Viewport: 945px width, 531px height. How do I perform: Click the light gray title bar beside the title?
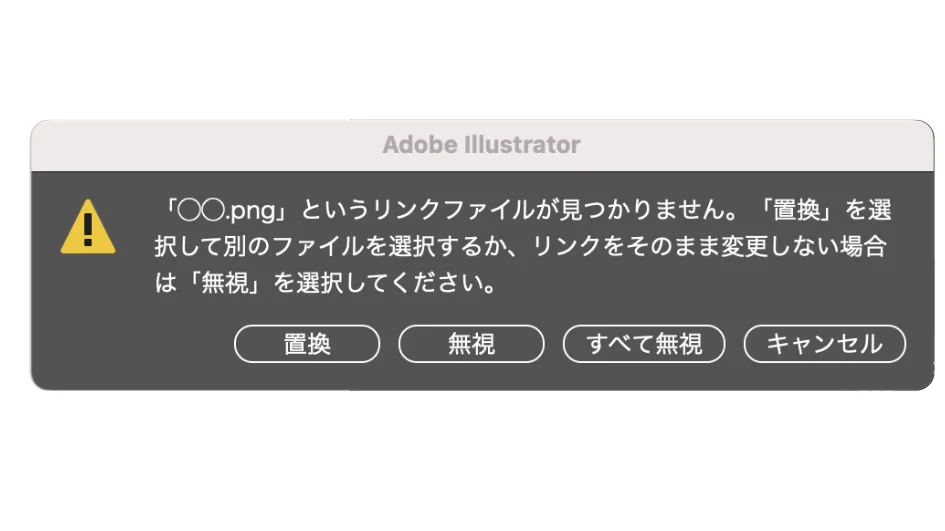[753, 145]
